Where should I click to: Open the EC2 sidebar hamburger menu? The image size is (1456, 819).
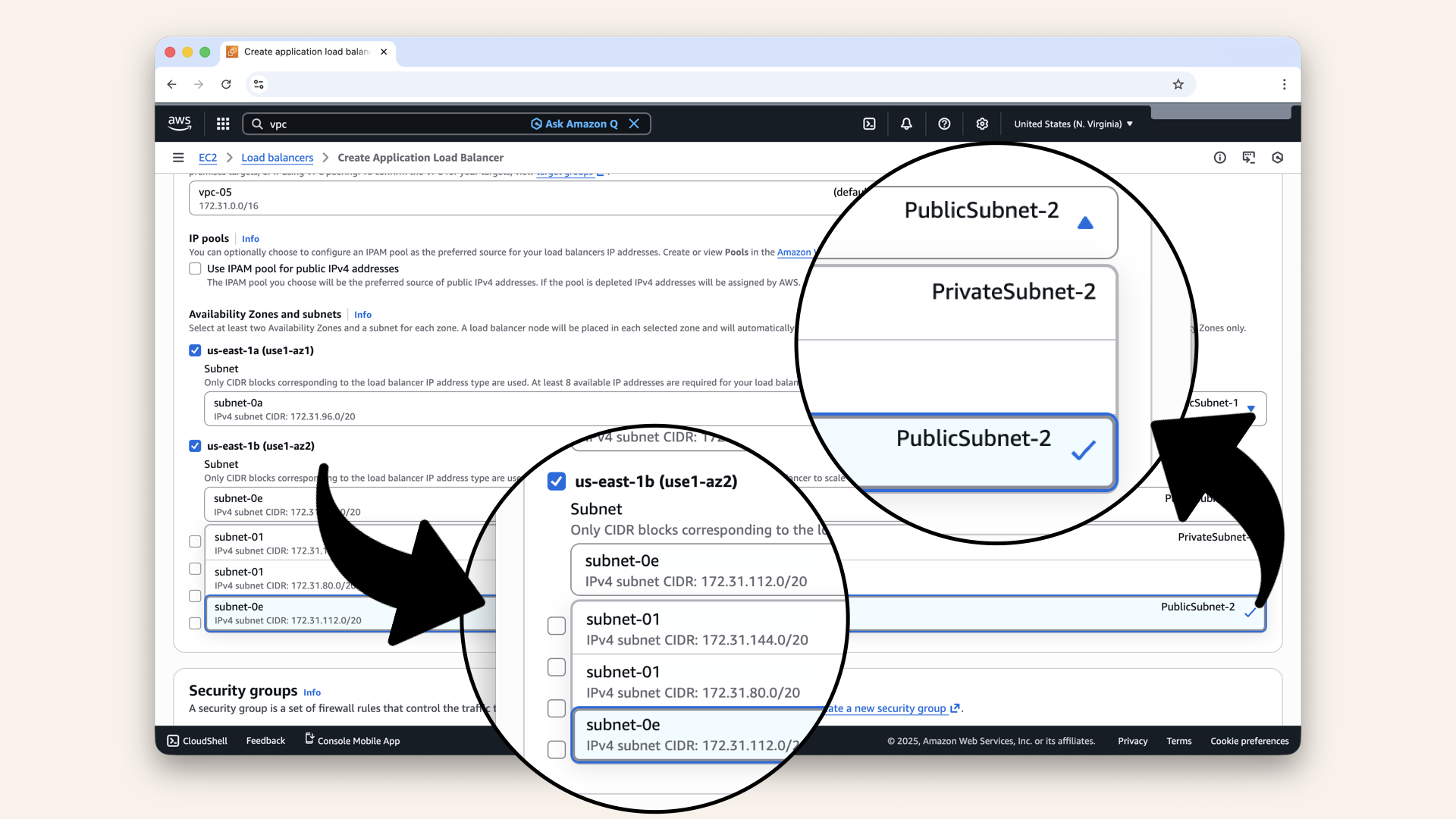pos(178,158)
